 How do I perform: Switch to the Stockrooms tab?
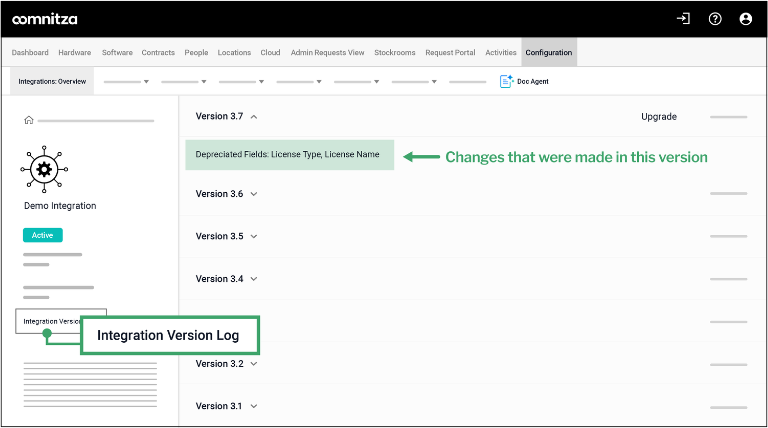pos(395,52)
